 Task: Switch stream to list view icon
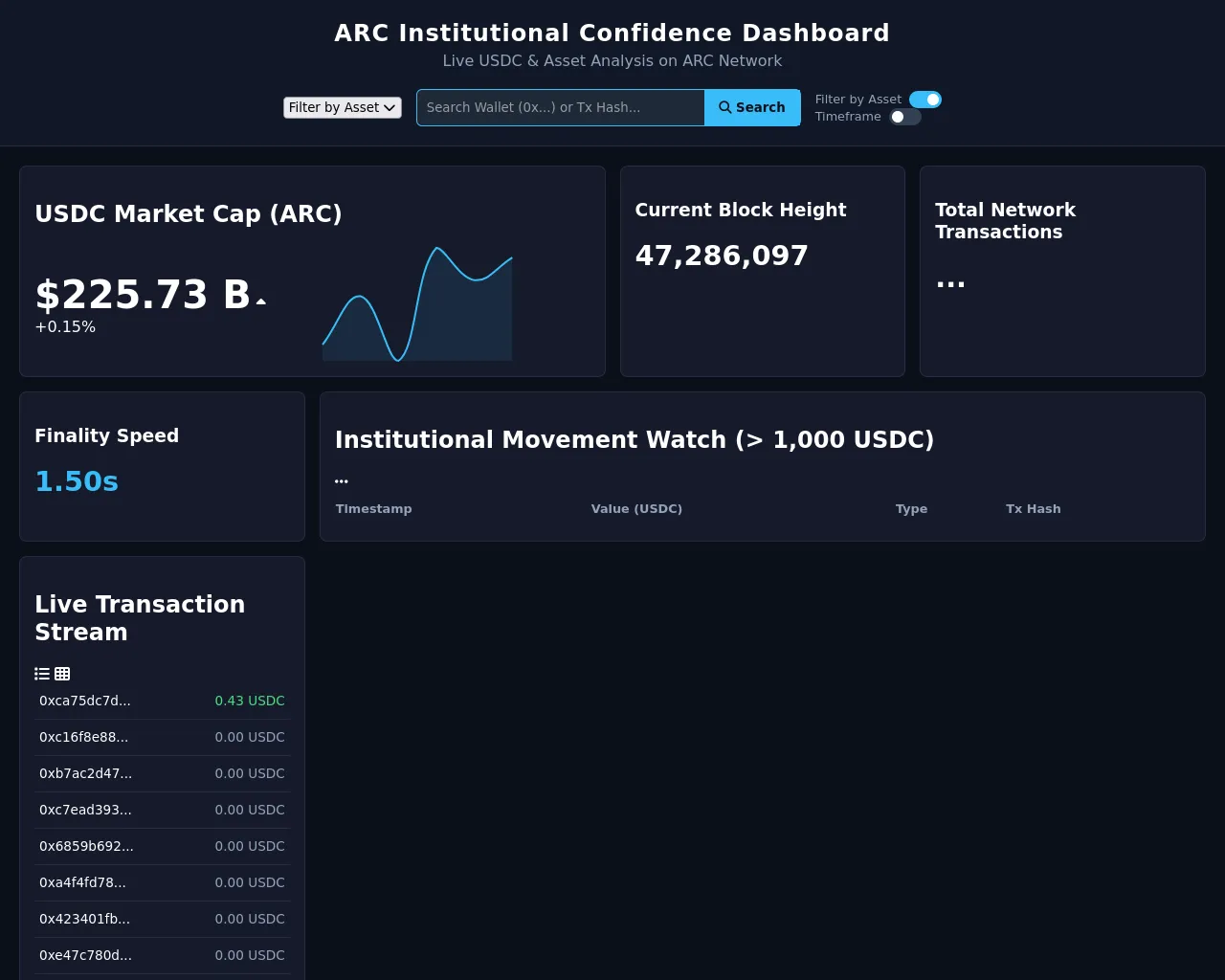coord(42,674)
